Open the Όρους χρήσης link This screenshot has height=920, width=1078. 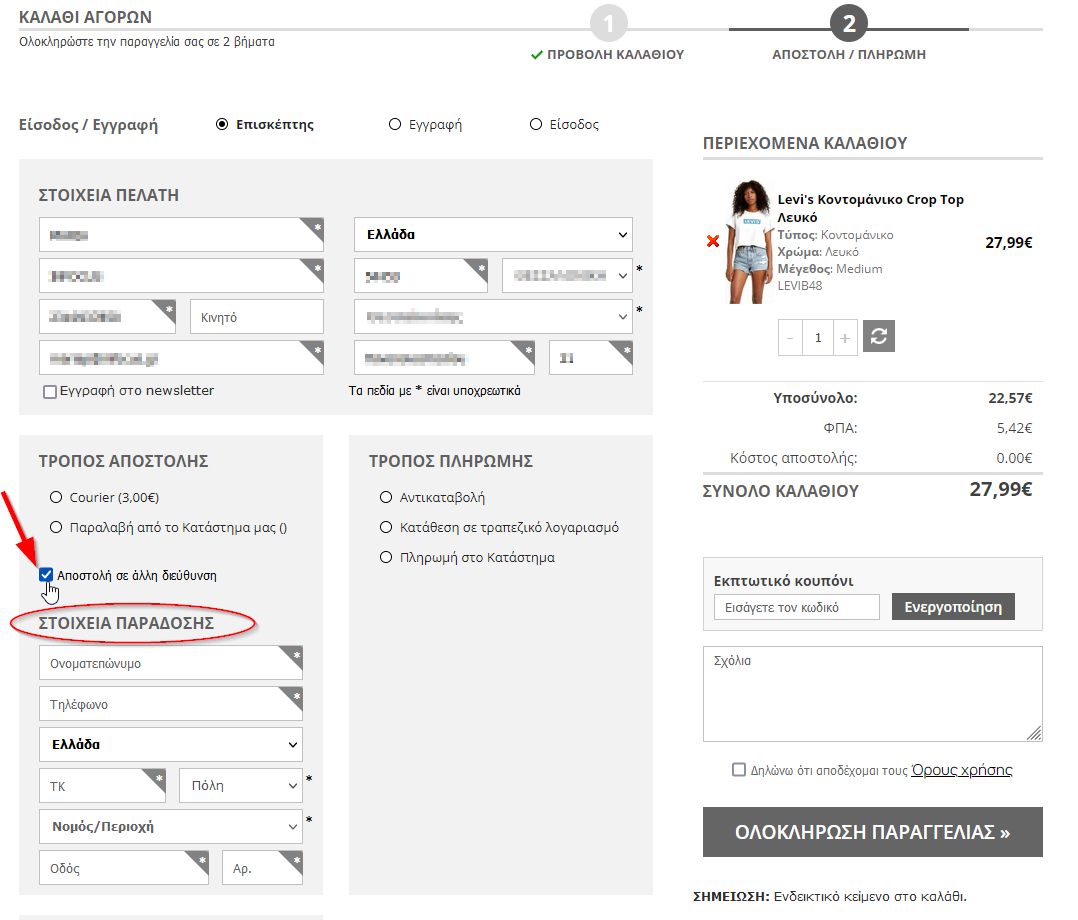tap(961, 770)
